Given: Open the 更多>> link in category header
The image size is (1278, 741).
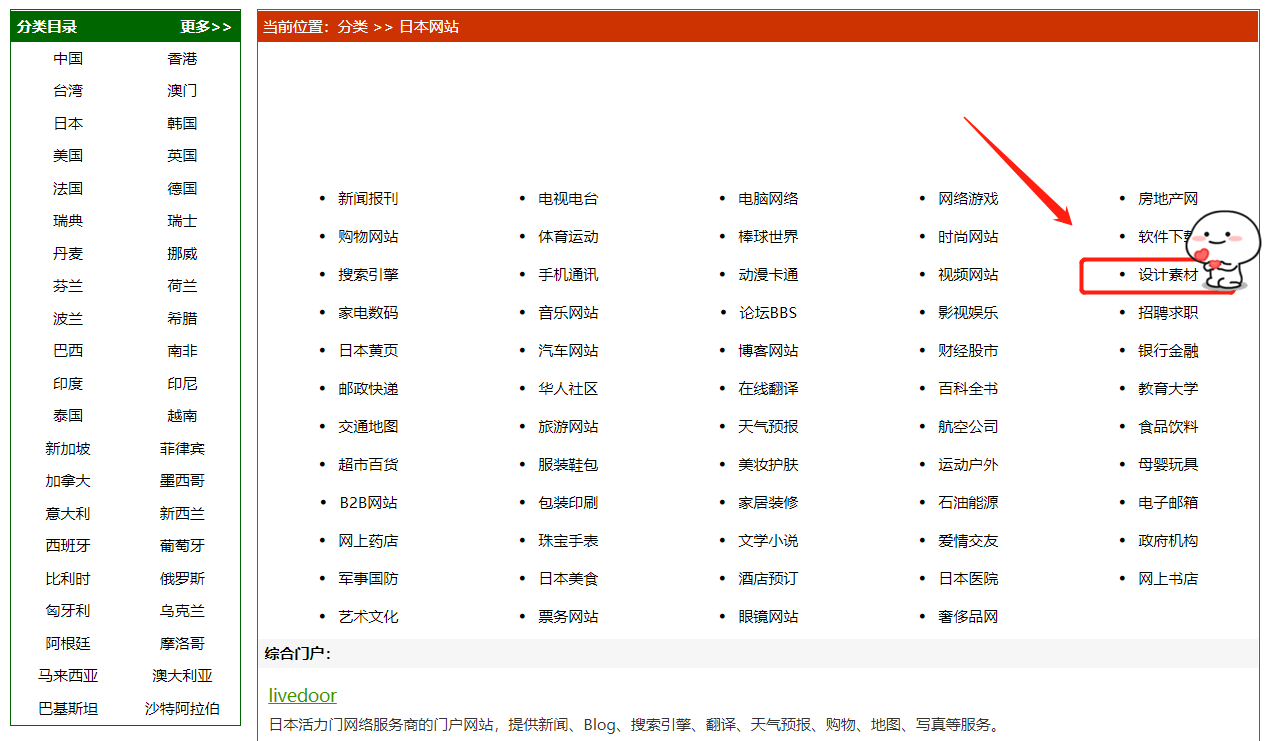Looking at the screenshot, I should tap(206, 27).
